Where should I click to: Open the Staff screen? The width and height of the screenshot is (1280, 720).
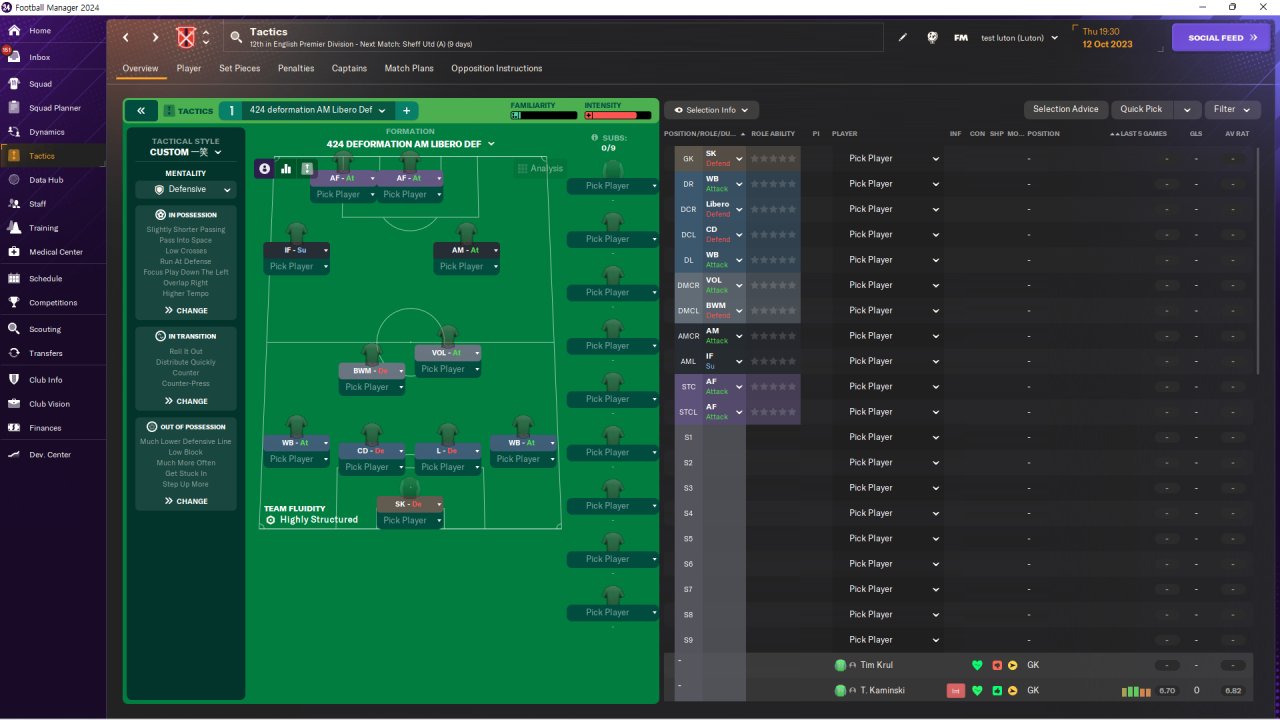(x=38, y=204)
